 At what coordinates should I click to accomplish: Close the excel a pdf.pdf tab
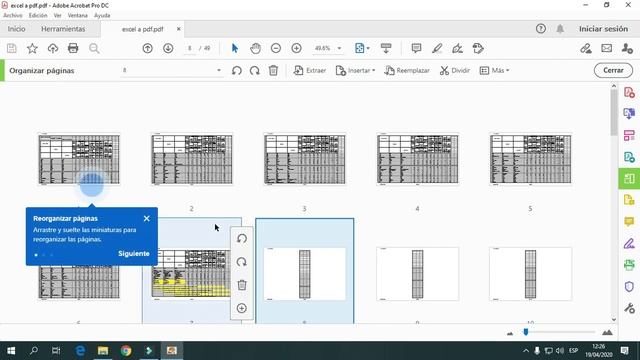(x=178, y=29)
